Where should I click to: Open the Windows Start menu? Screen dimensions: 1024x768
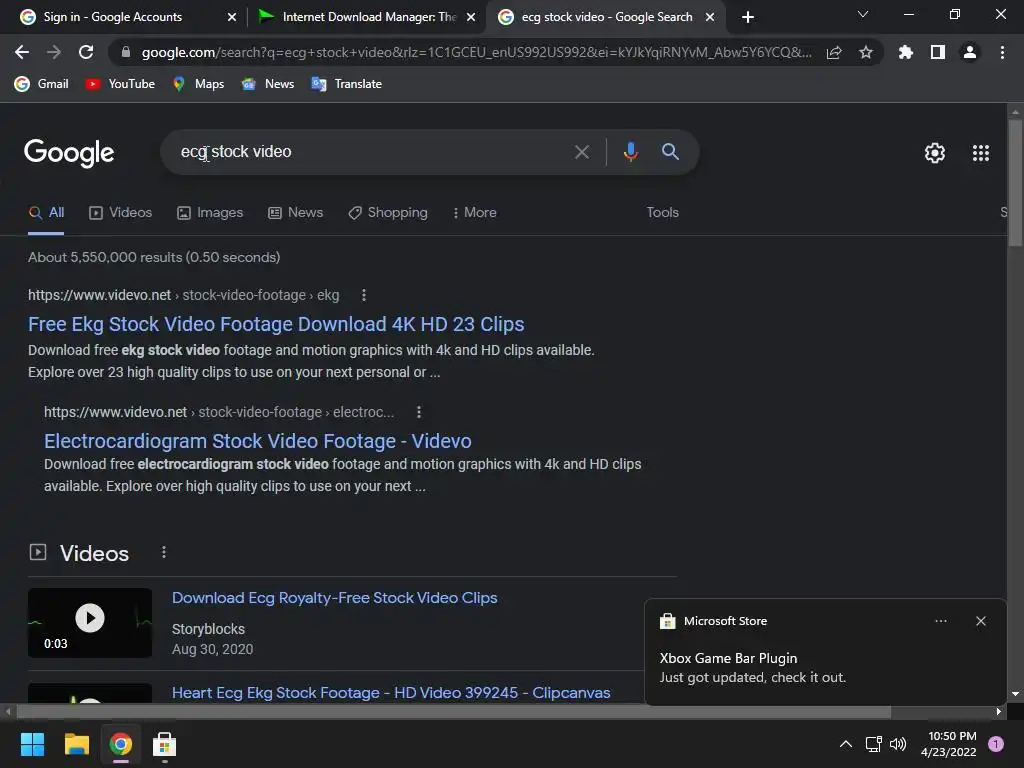32,744
